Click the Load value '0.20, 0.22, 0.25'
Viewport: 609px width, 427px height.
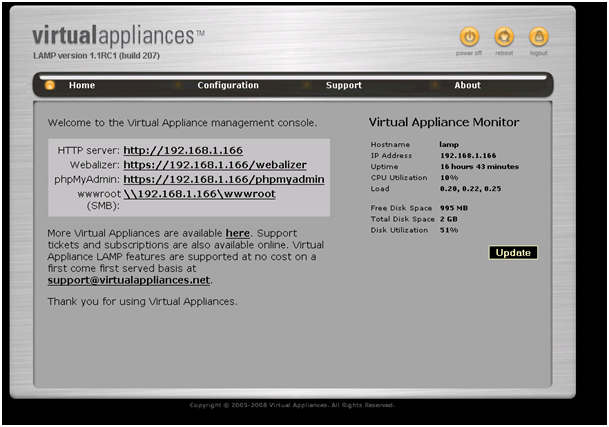(x=470, y=188)
